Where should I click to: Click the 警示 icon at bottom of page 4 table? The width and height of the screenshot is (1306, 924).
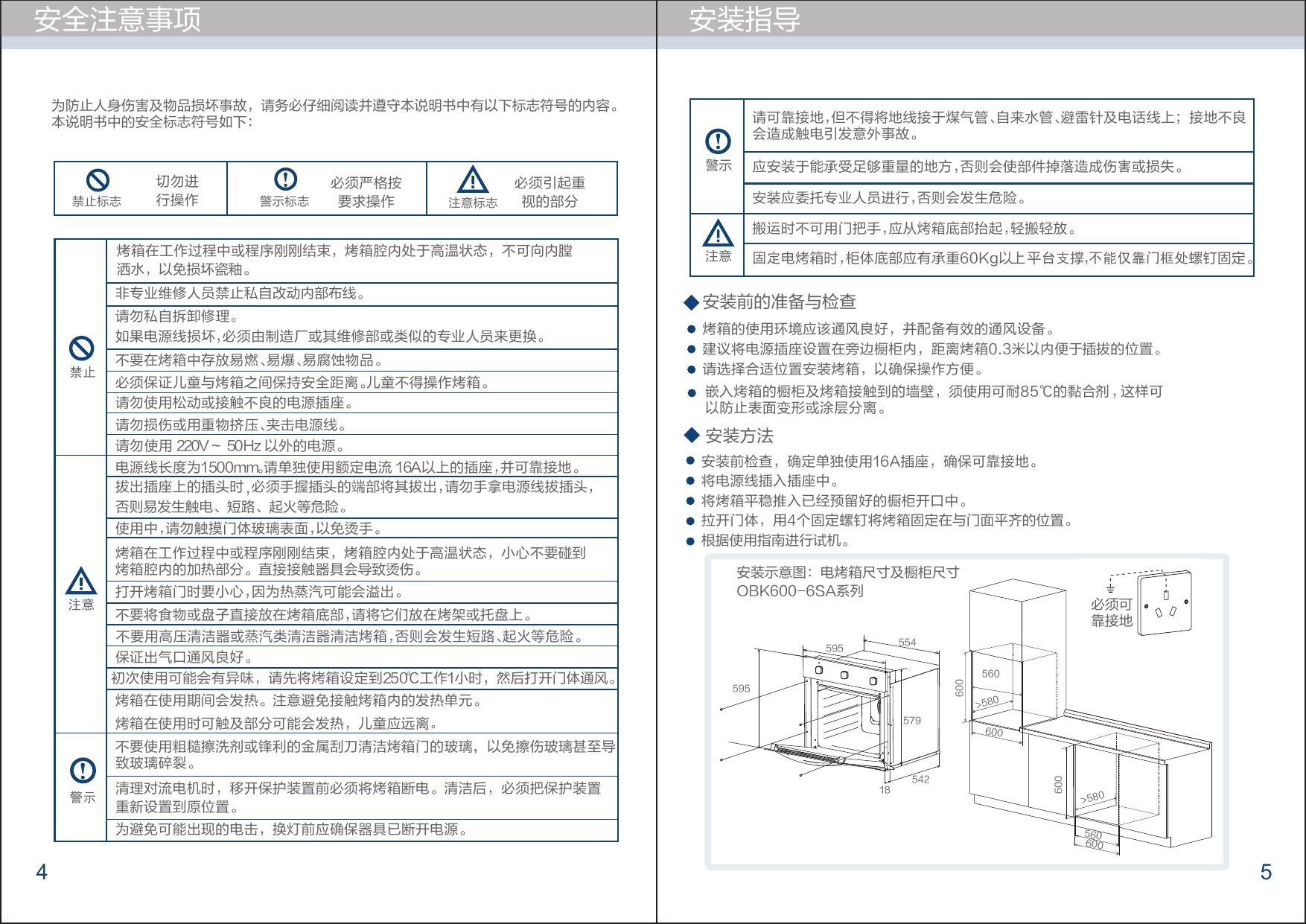click(x=83, y=771)
